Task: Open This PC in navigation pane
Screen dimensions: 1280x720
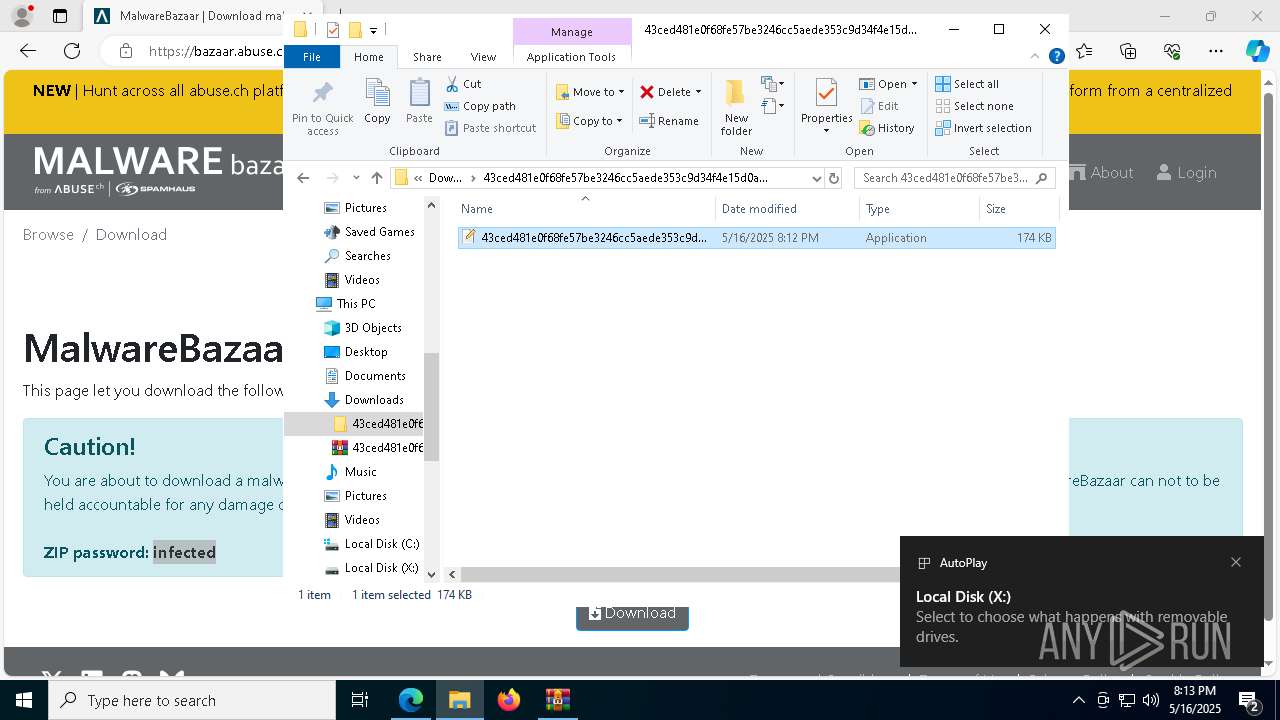Action: coord(346,304)
